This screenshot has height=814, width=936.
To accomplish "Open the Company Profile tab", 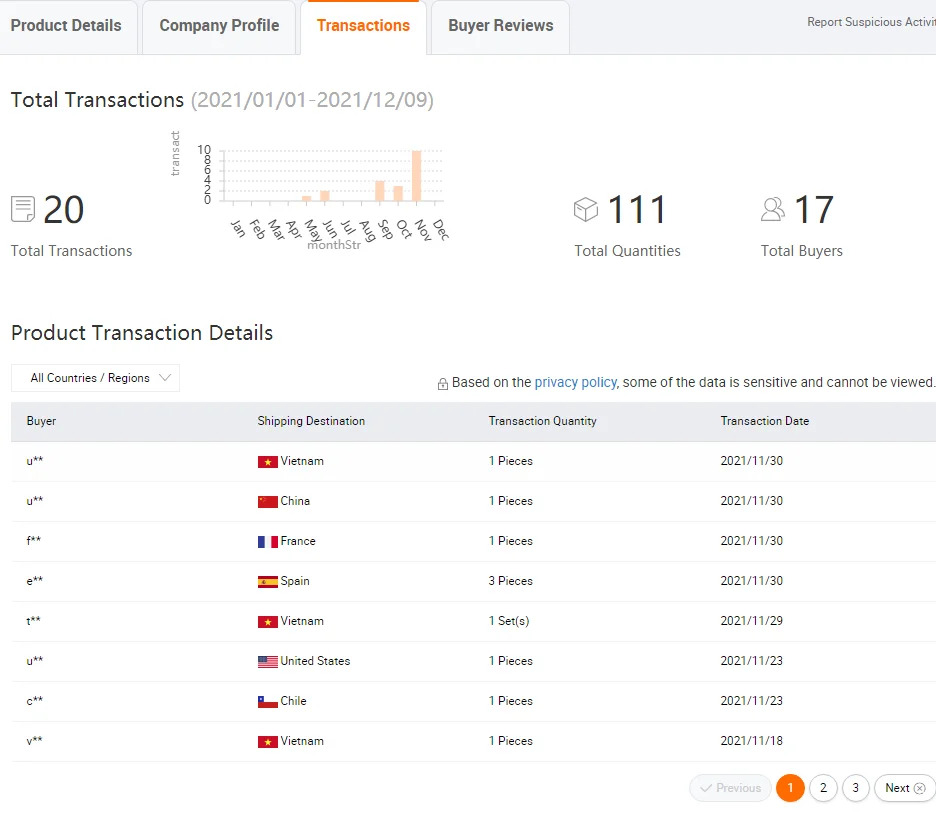I will [219, 26].
